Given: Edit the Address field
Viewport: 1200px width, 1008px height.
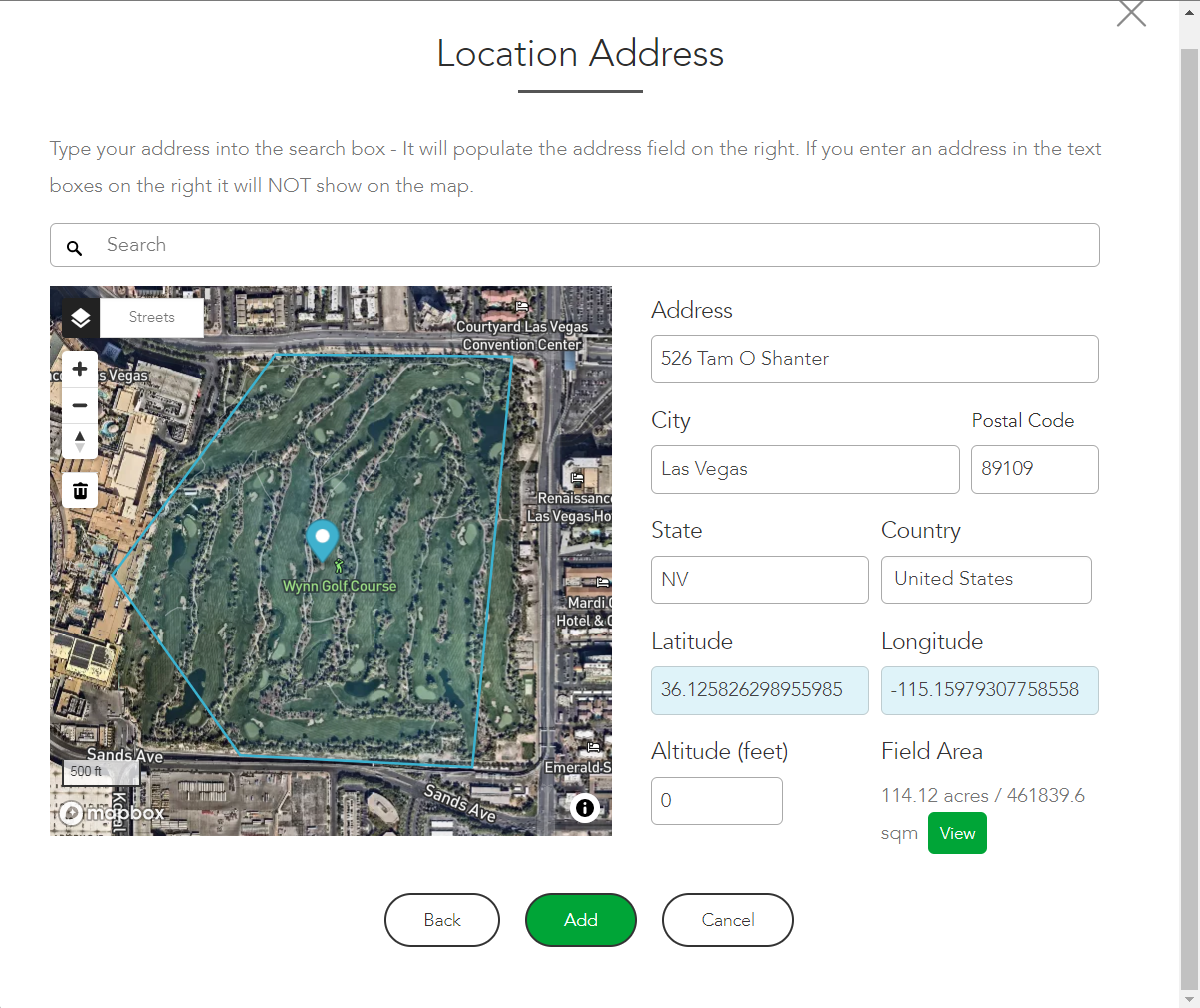Looking at the screenshot, I should tap(875, 359).
